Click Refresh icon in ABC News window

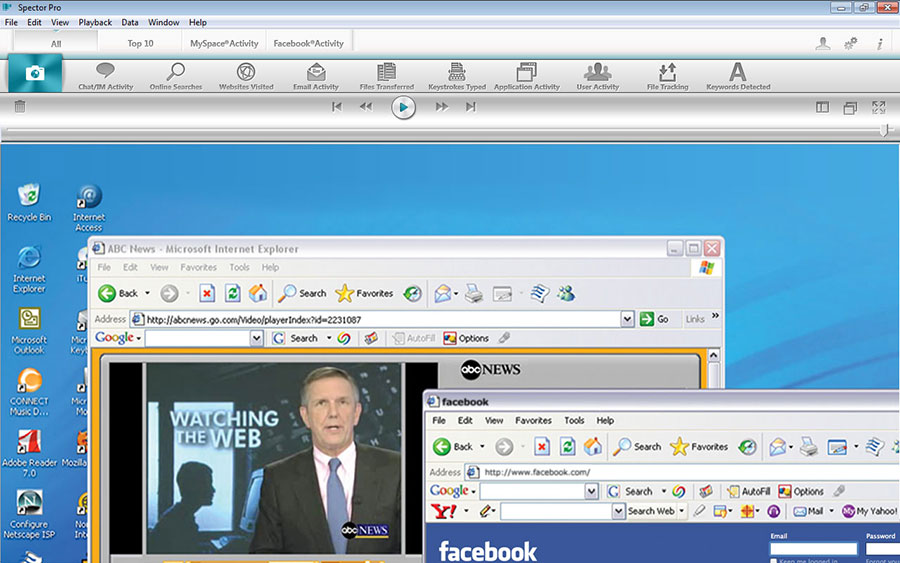click(232, 293)
